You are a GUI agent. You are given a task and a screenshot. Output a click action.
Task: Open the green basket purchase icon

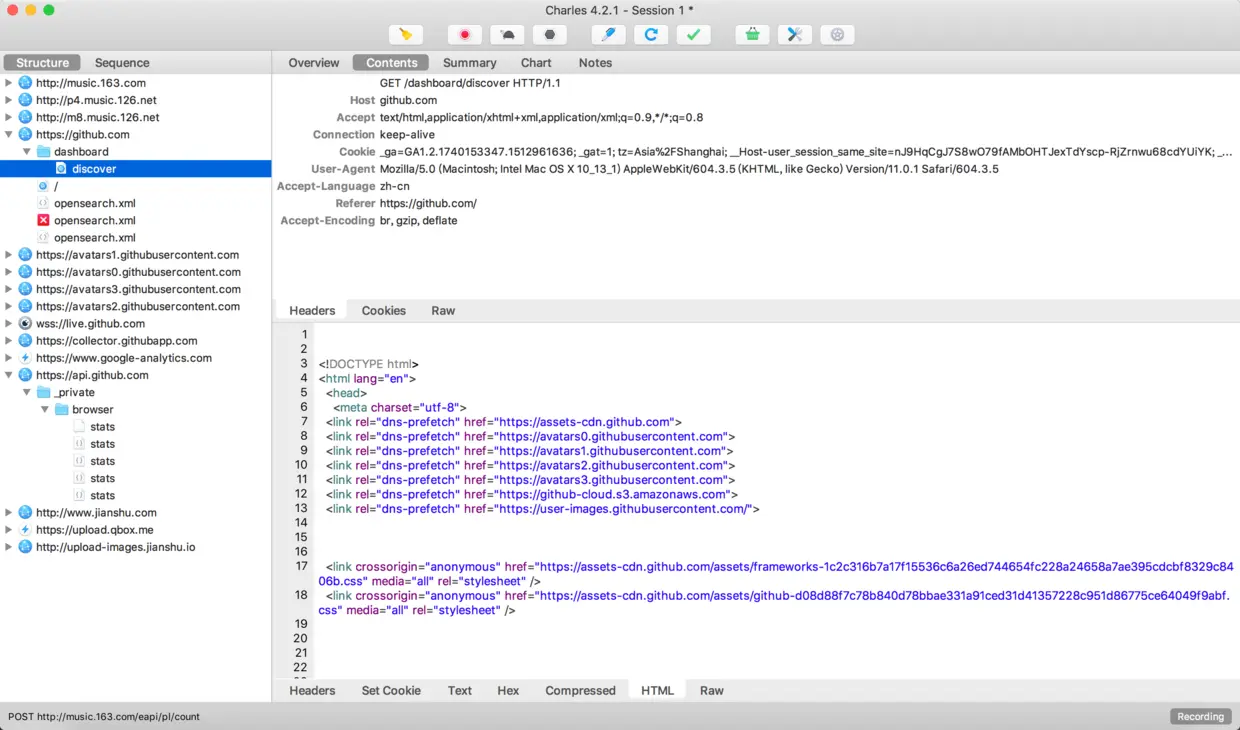[x=752, y=35]
